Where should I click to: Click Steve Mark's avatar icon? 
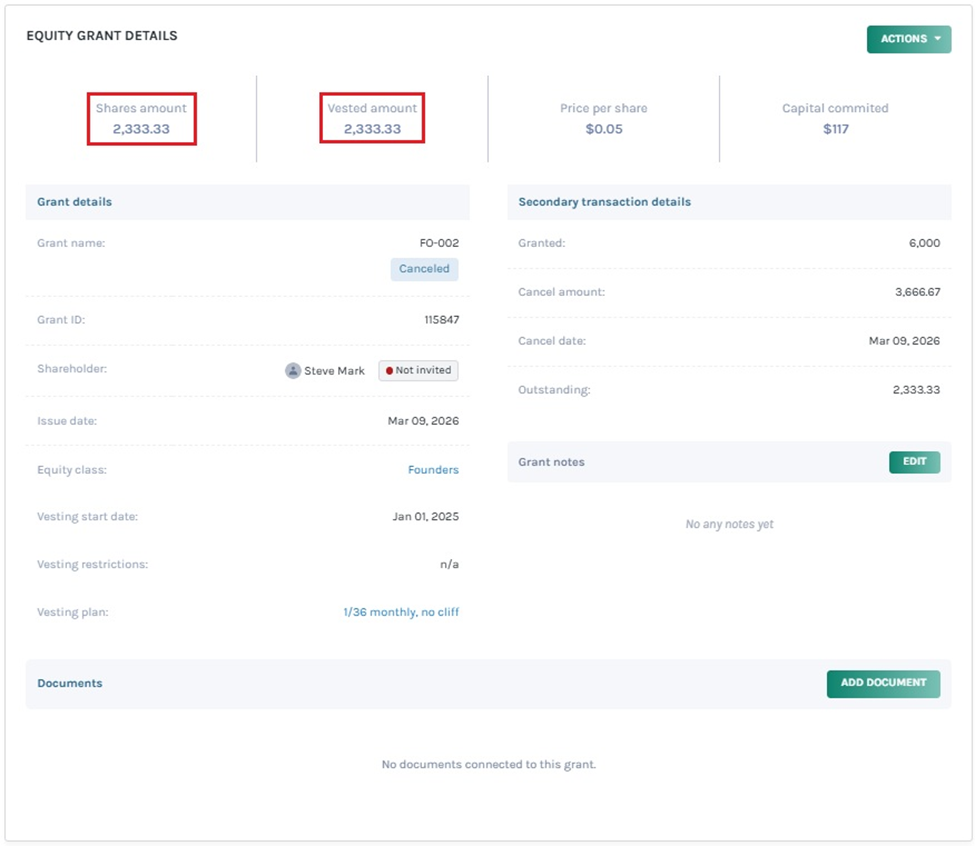(293, 370)
